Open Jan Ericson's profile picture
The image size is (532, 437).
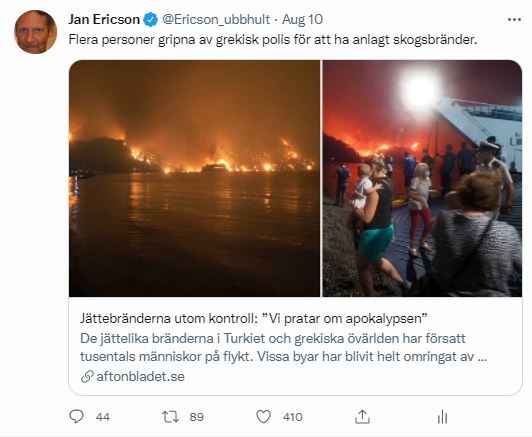point(35,32)
